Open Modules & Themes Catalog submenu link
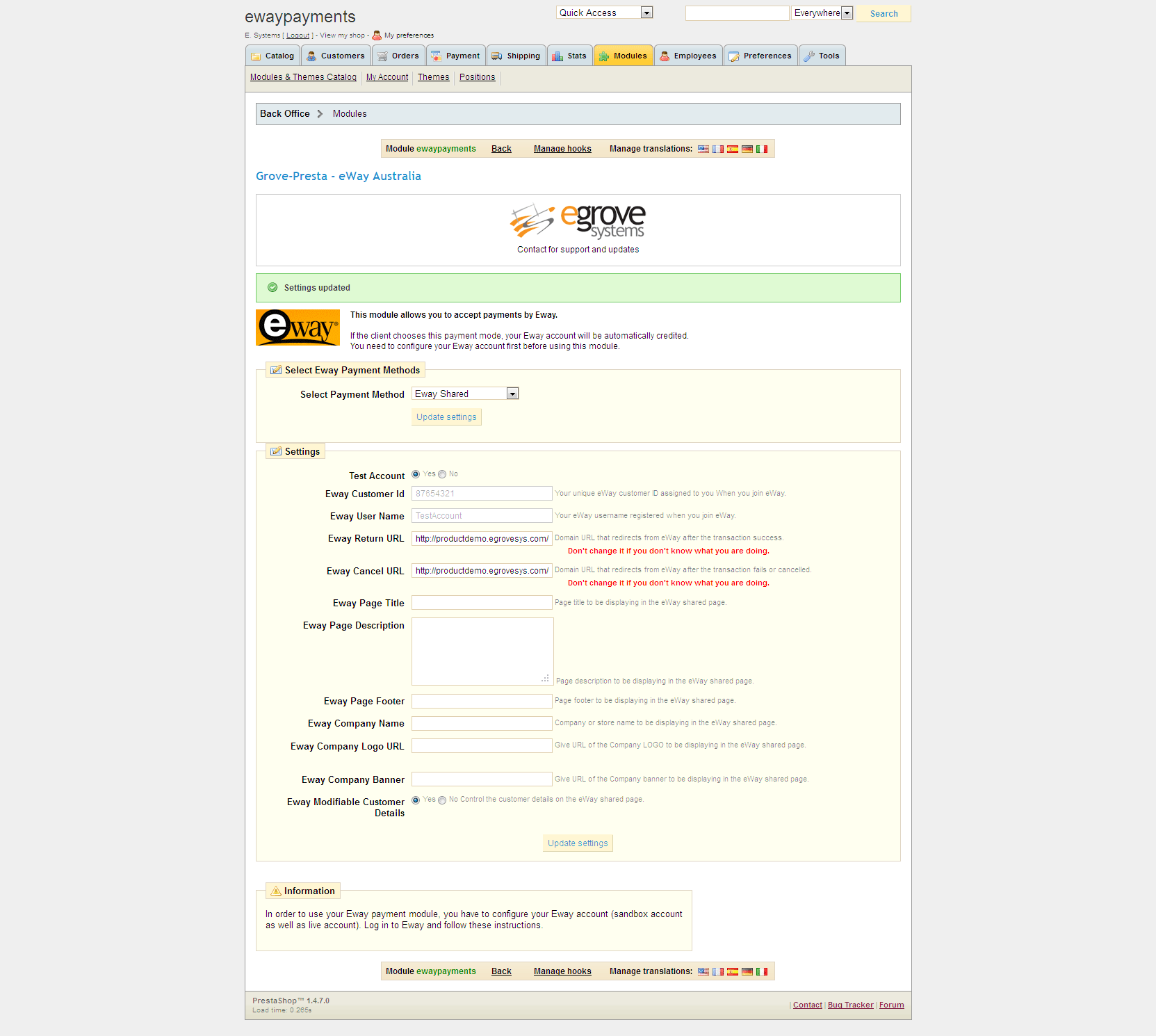The height and width of the screenshot is (1036, 1156). click(x=303, y=77)
